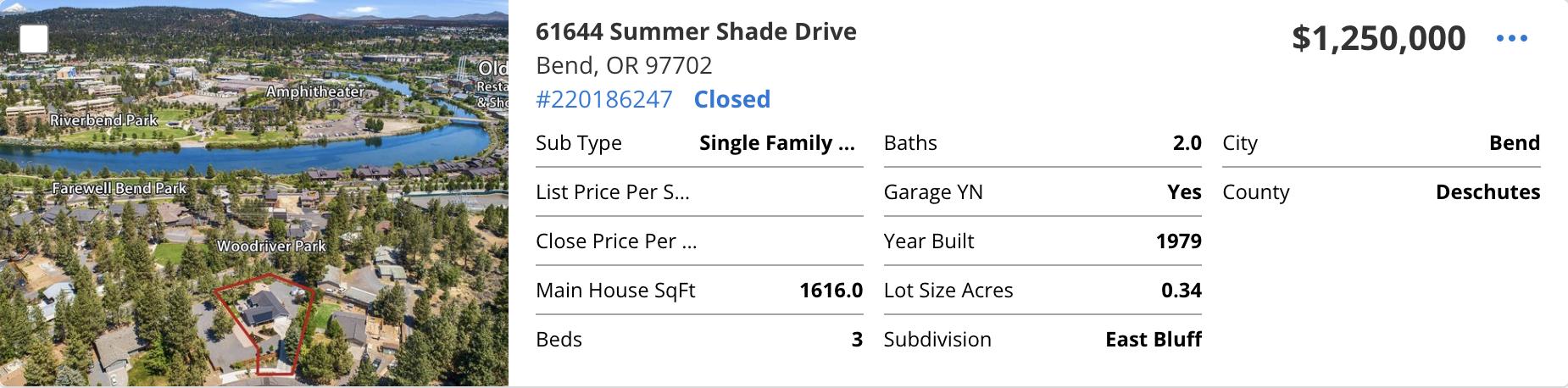Click the Garage YN Yes field

(1042, 192)
